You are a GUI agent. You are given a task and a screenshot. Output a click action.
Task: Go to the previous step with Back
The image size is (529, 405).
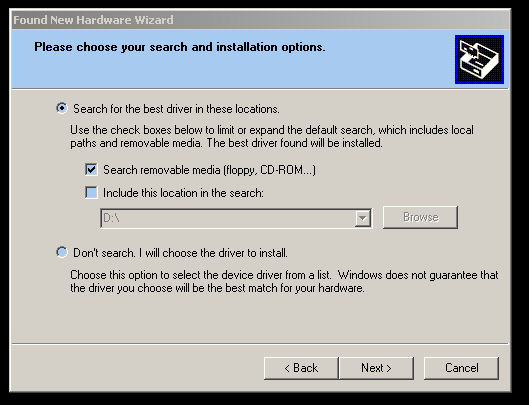301,368
